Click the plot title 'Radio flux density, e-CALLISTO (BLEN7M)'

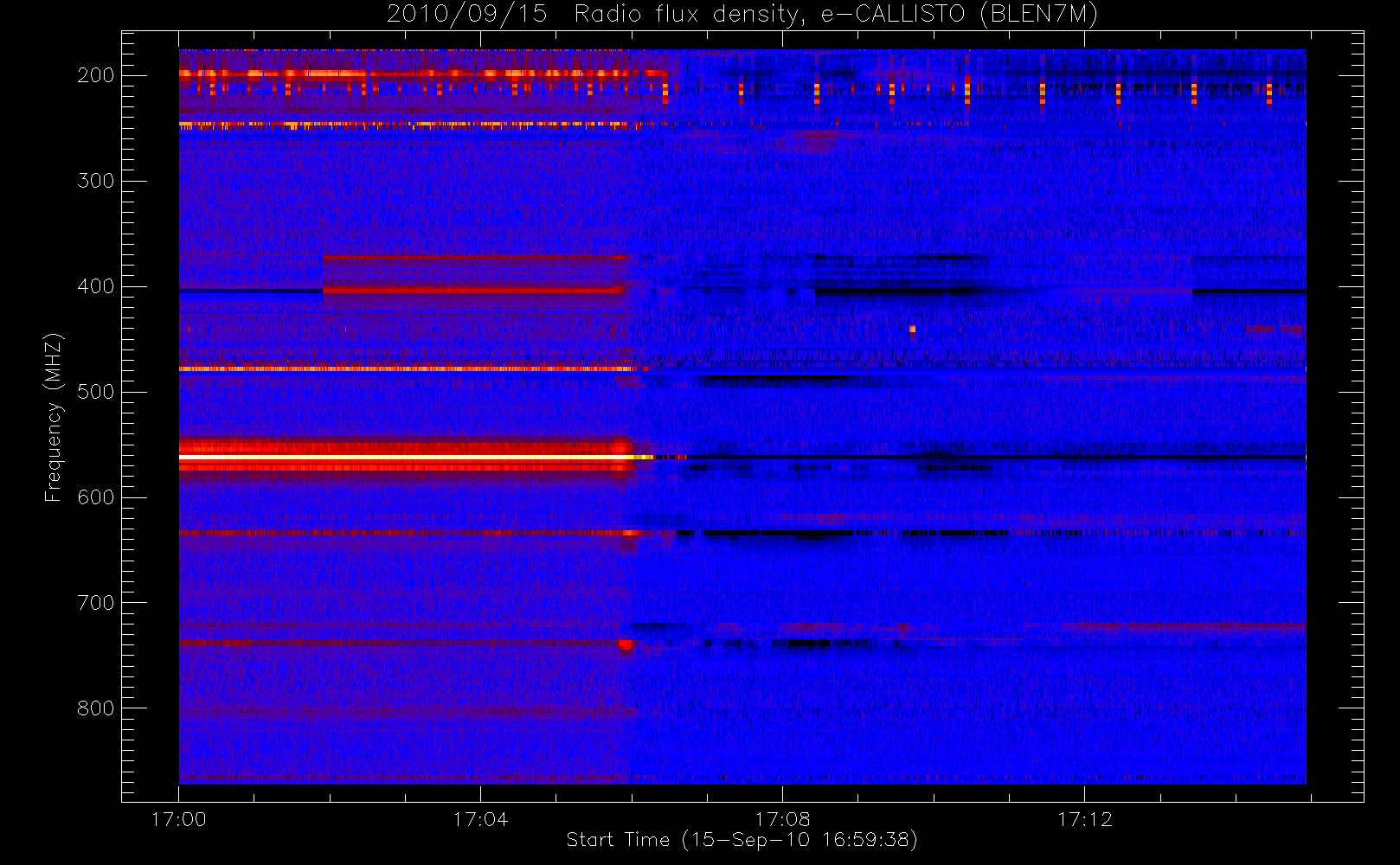click(836, 15)
